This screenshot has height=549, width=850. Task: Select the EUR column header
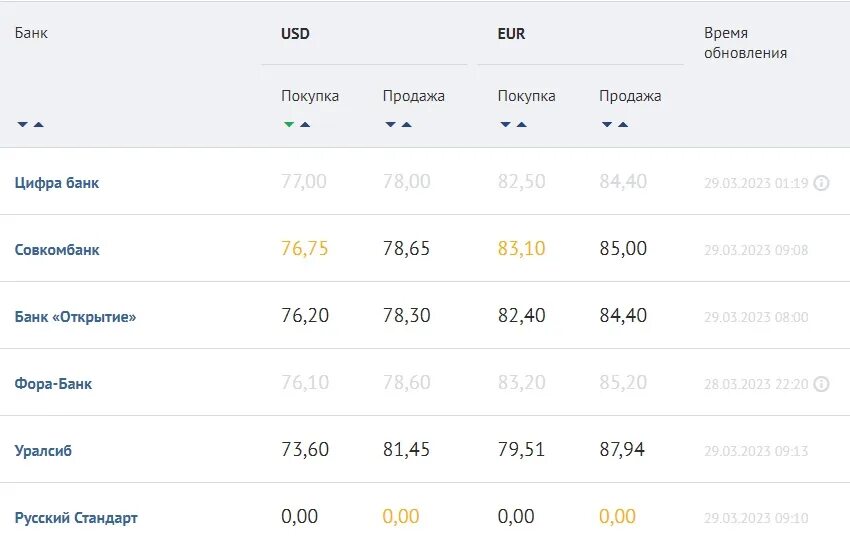511,34
